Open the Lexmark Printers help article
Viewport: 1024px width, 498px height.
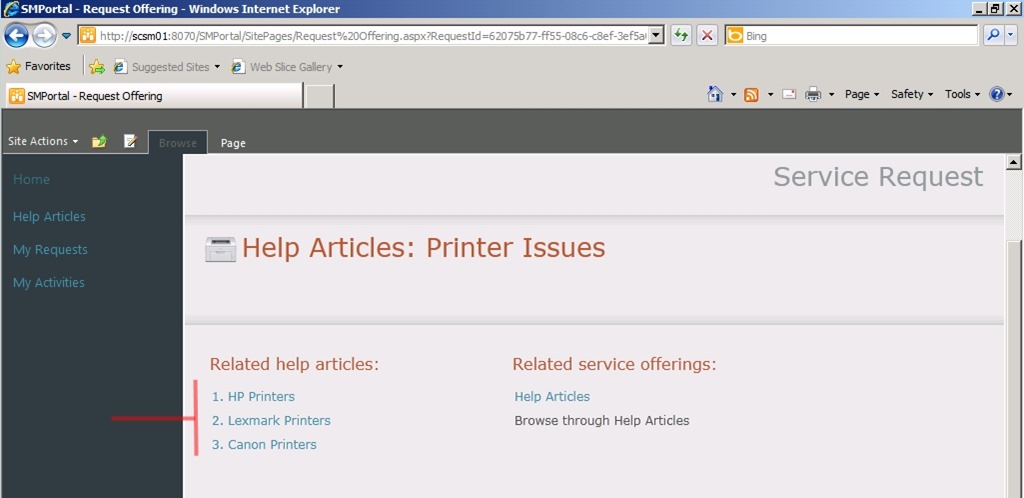278,421
